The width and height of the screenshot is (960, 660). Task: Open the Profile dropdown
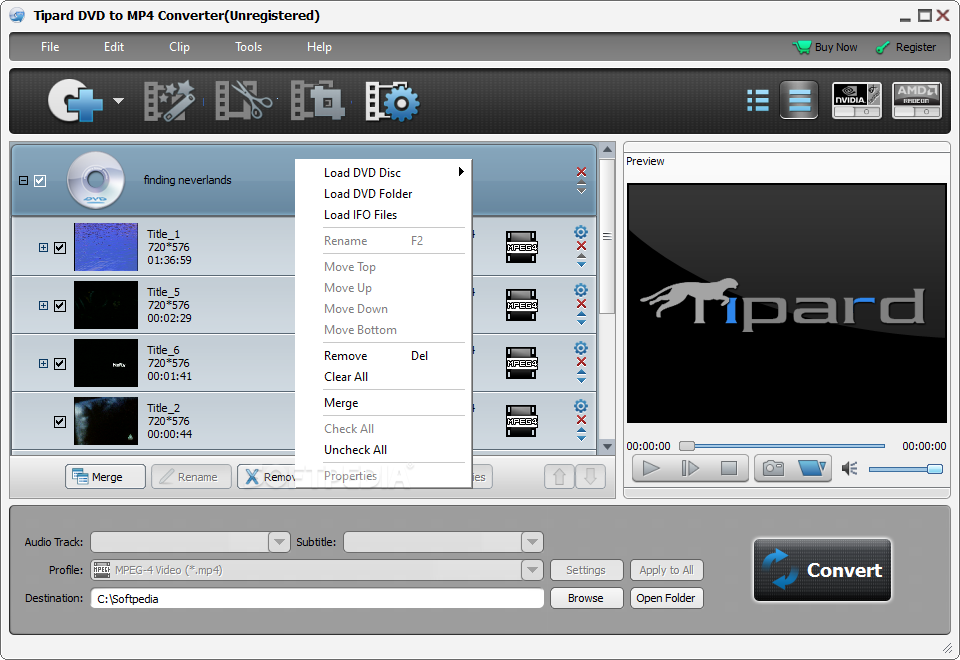pyautogui.click(x=532, y=570)
